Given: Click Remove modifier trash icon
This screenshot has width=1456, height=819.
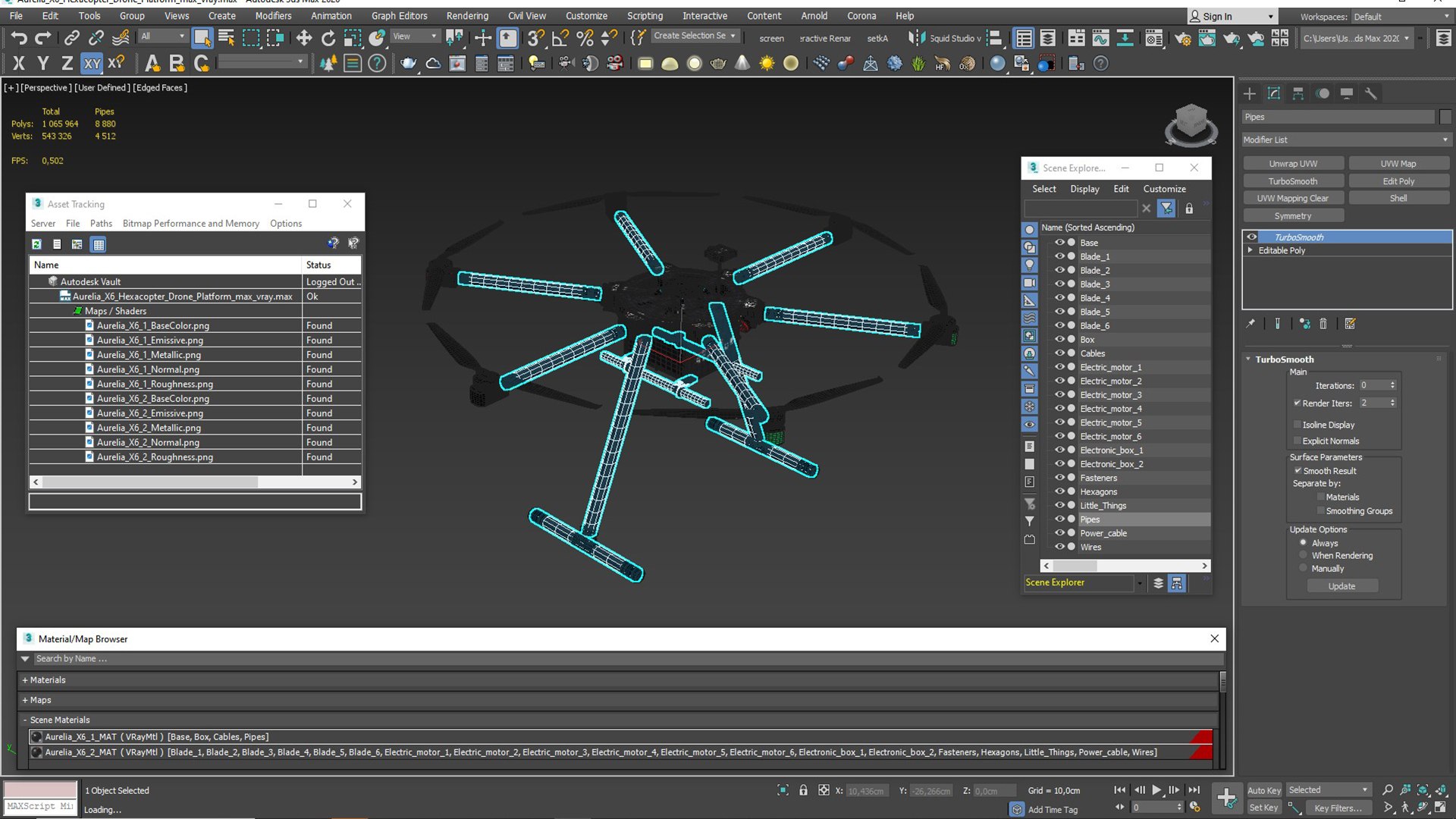Looking at the screenshot, I should click(x=1323, y=324).
